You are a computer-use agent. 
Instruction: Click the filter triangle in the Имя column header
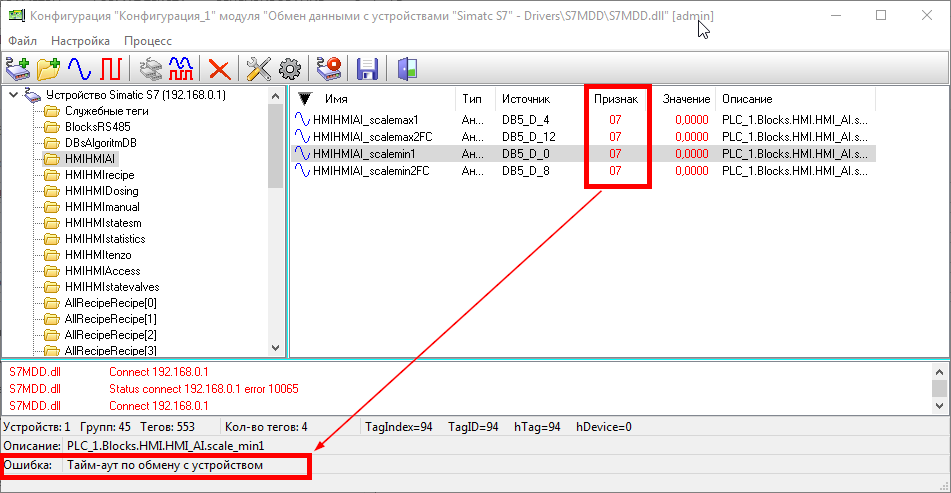coord(305,99)
